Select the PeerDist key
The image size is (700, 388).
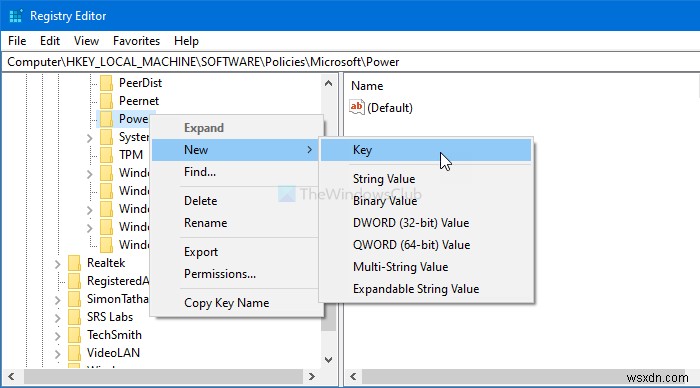tap(140, 83)
